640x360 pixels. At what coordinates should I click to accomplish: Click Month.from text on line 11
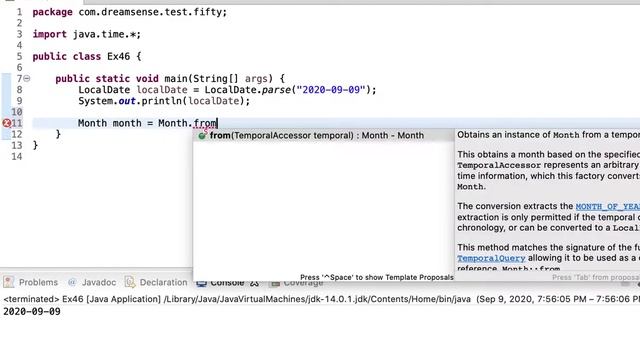[x=187, y=123]
